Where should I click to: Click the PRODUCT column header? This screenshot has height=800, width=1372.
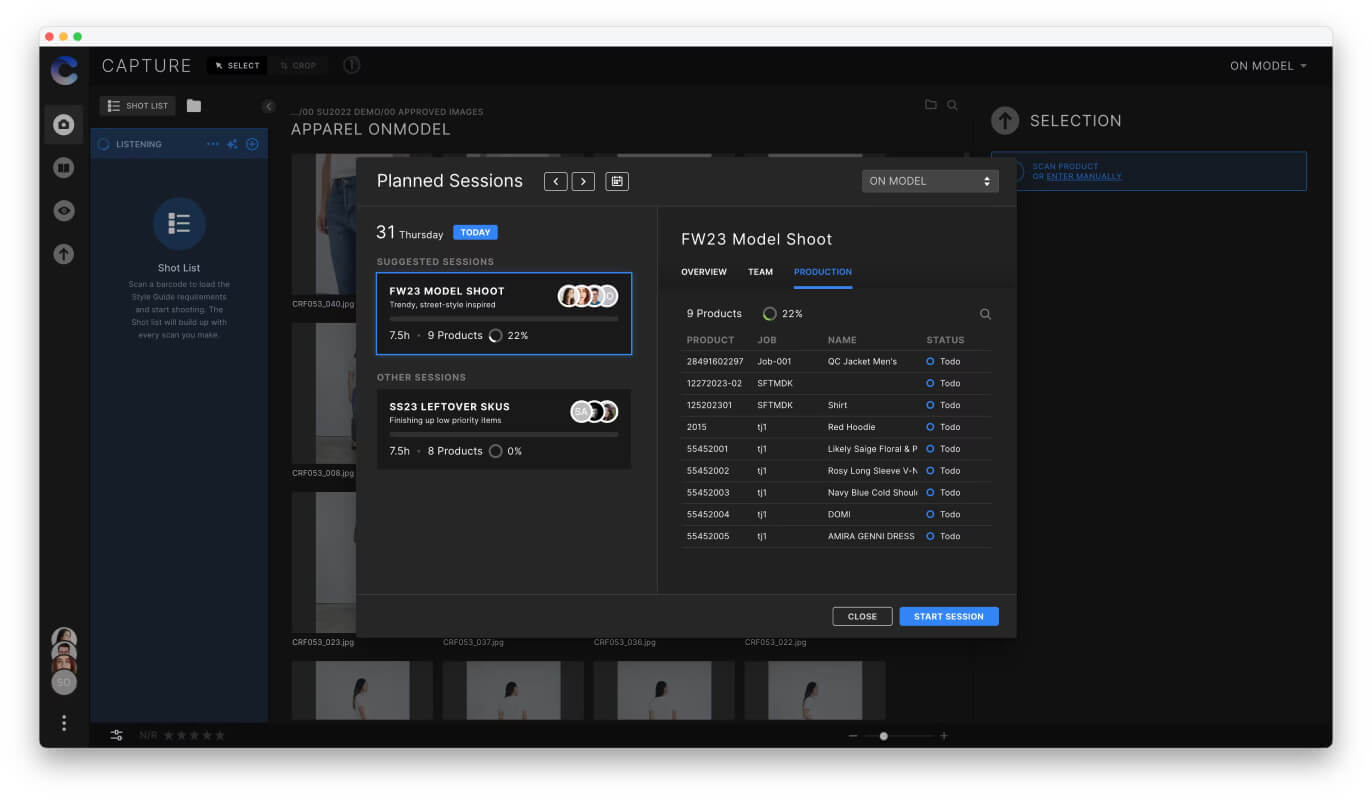710,340
